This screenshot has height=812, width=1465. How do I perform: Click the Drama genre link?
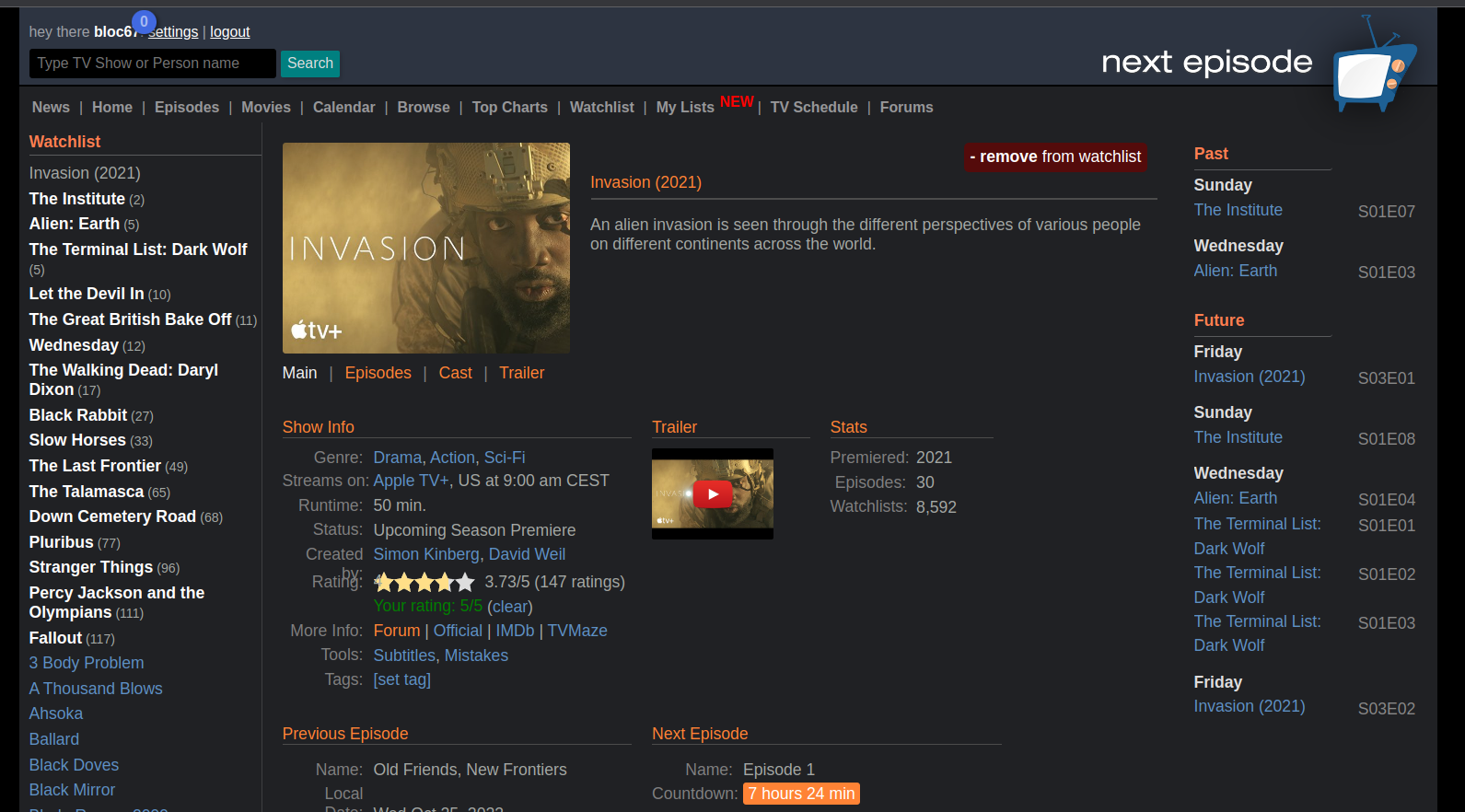coord(398,458)
